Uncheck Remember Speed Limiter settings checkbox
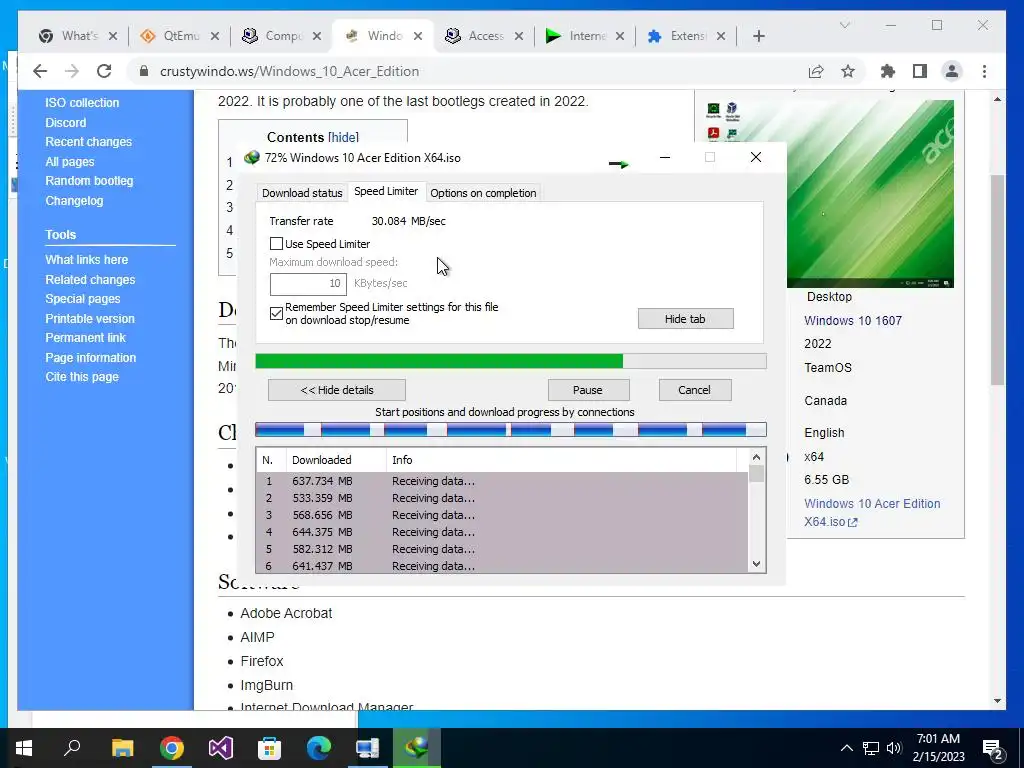This screenshot has width=1024, height=768. [x=276, y=313]
